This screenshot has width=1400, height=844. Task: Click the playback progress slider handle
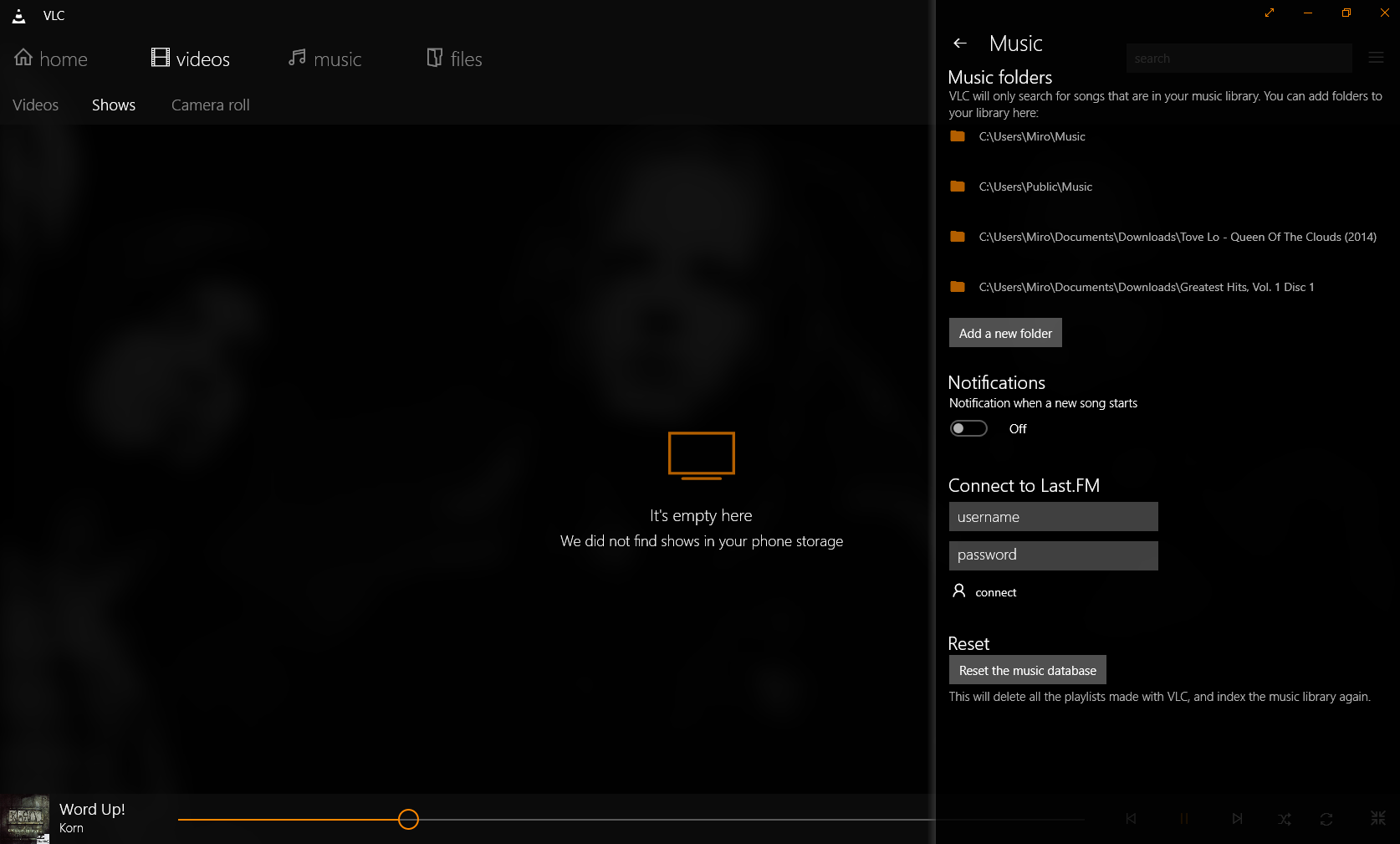(x=408, y=820)
